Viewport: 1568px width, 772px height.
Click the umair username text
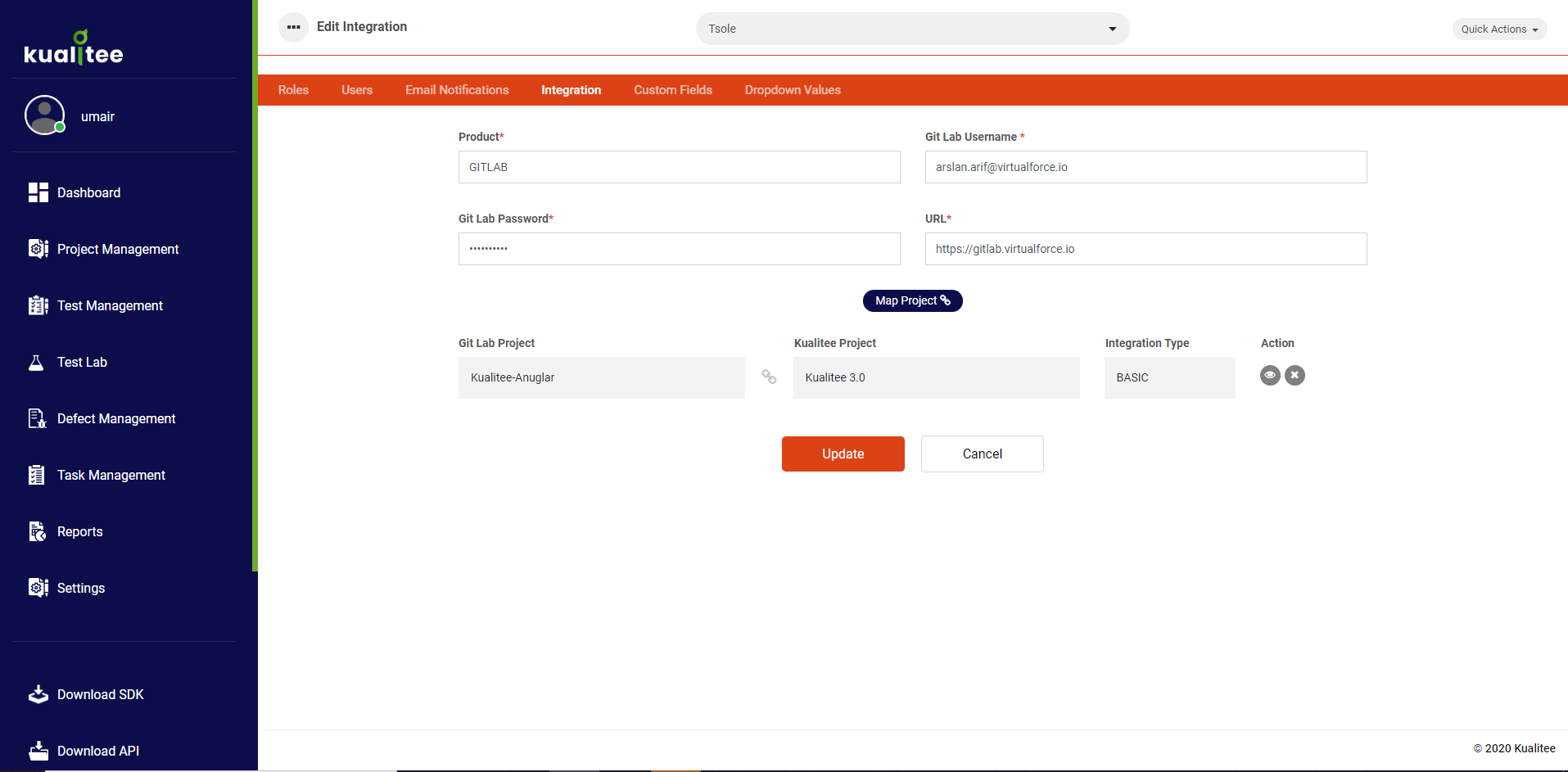coord(97,116)
